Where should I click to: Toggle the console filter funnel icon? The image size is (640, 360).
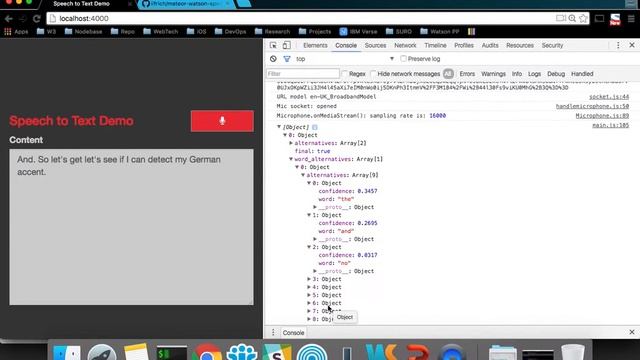pyautogui.click(x=287, y=59)
